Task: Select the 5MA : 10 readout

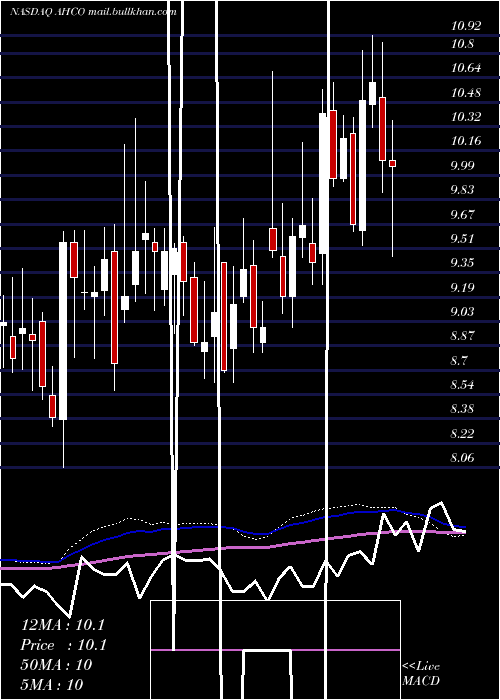Action: click(52, 684)
